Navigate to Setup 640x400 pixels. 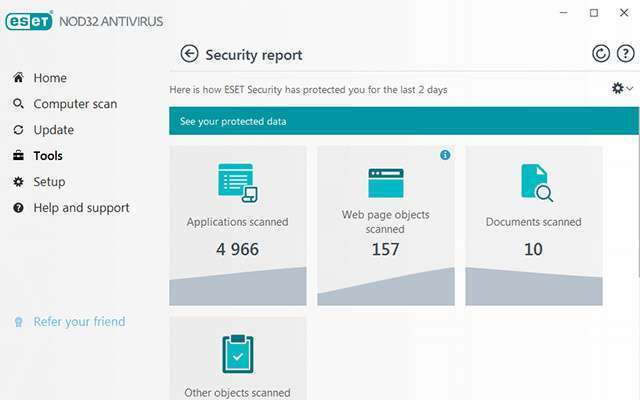[49, 182]
